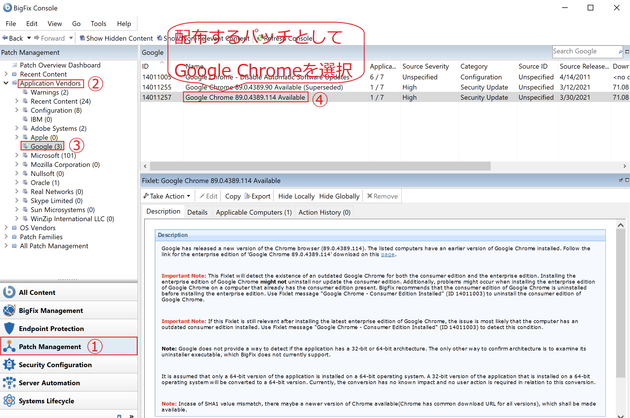Expand the OS Vendors node

coord(6,227)
